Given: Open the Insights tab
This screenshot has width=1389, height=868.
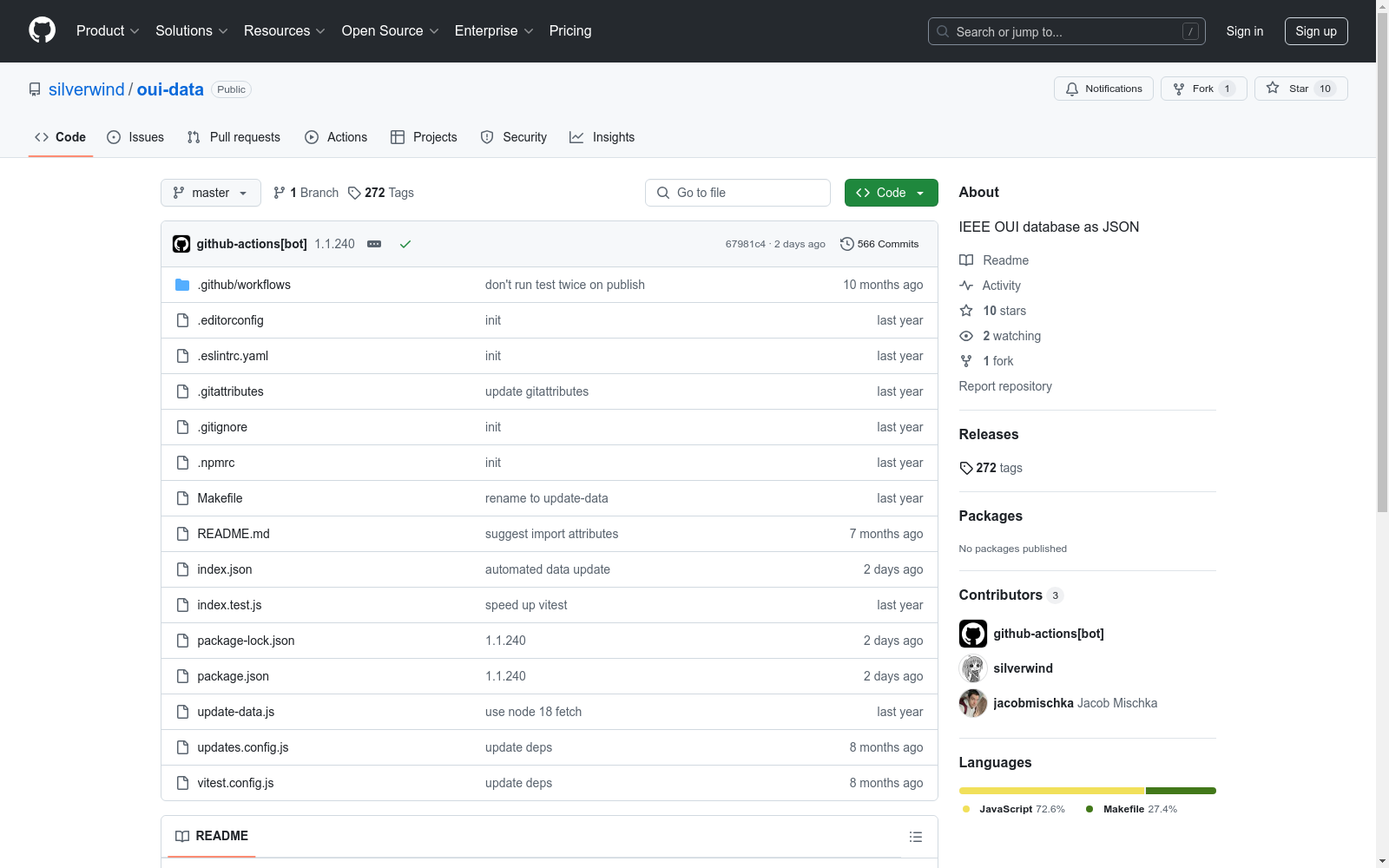Looking at the screenshot, I should [602, 137].
